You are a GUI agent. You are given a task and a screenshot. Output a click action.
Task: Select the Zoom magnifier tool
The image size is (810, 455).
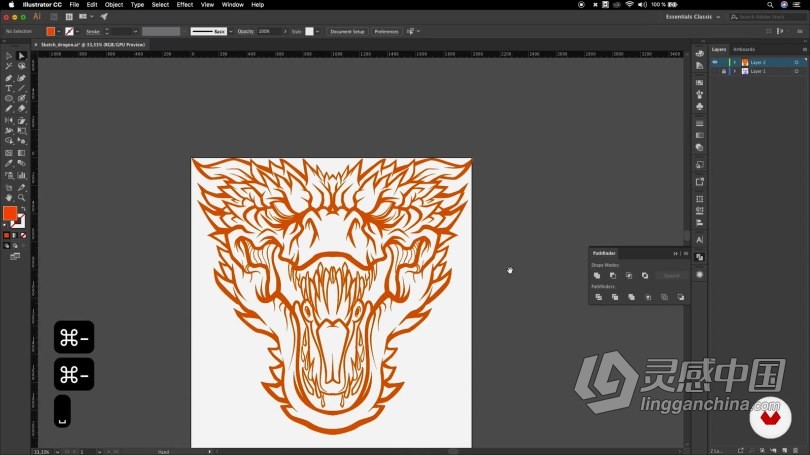click(21, 197)
